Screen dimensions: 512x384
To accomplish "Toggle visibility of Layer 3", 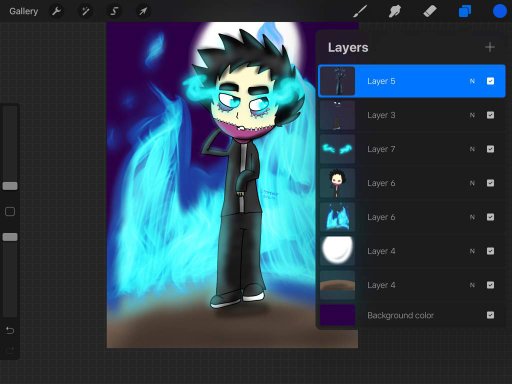I will click(490, 115).
